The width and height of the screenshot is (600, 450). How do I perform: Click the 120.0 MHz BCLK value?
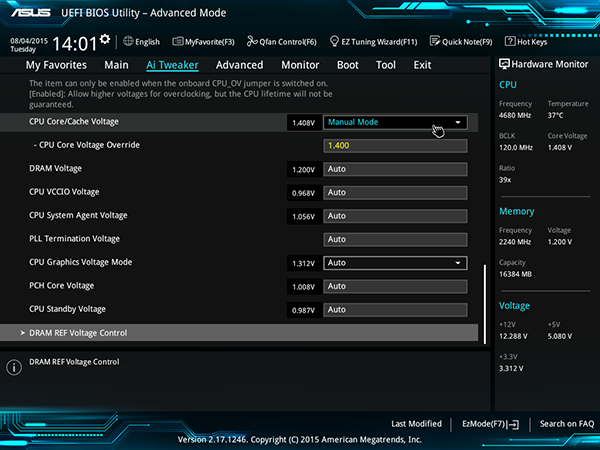point(516,147)
